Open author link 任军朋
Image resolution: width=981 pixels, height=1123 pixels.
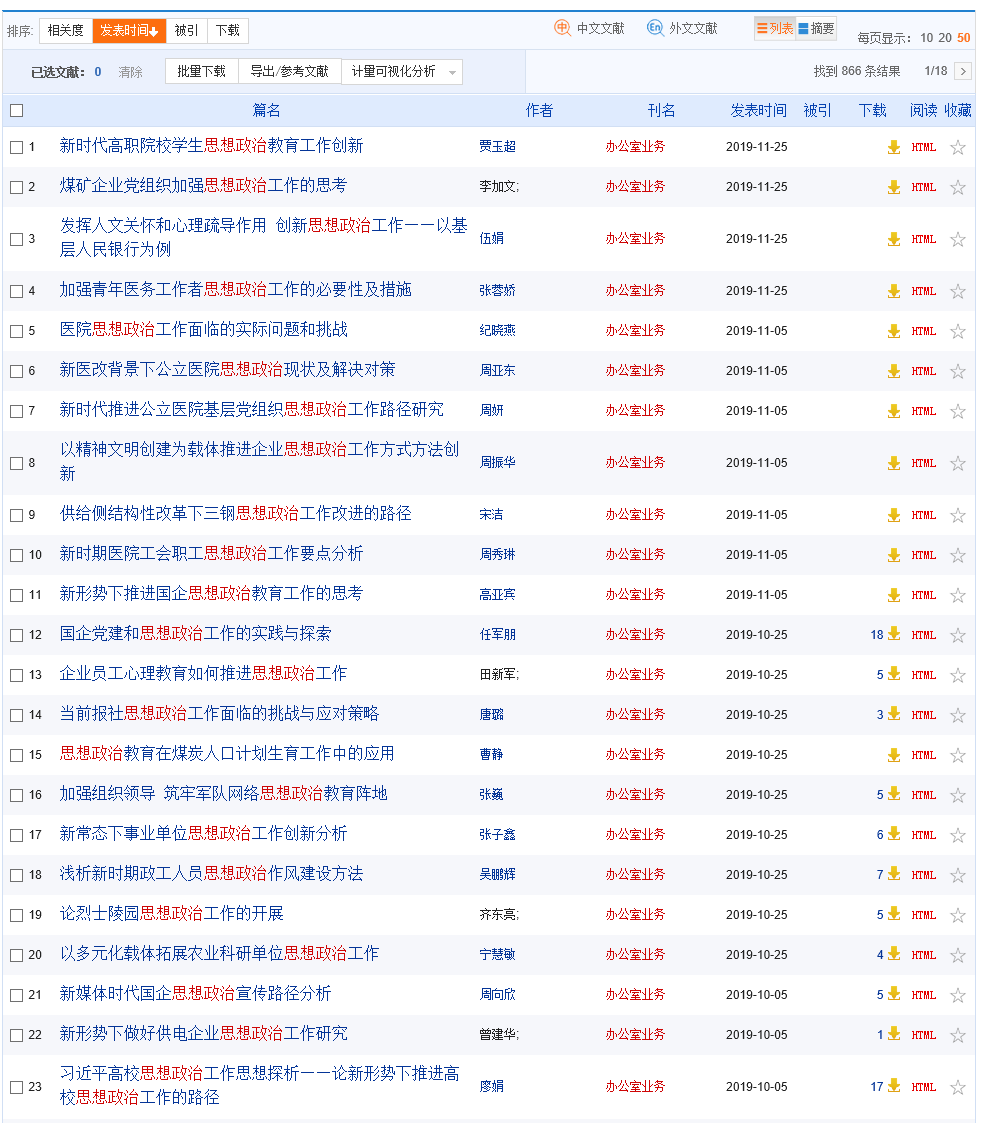[497, 635]
